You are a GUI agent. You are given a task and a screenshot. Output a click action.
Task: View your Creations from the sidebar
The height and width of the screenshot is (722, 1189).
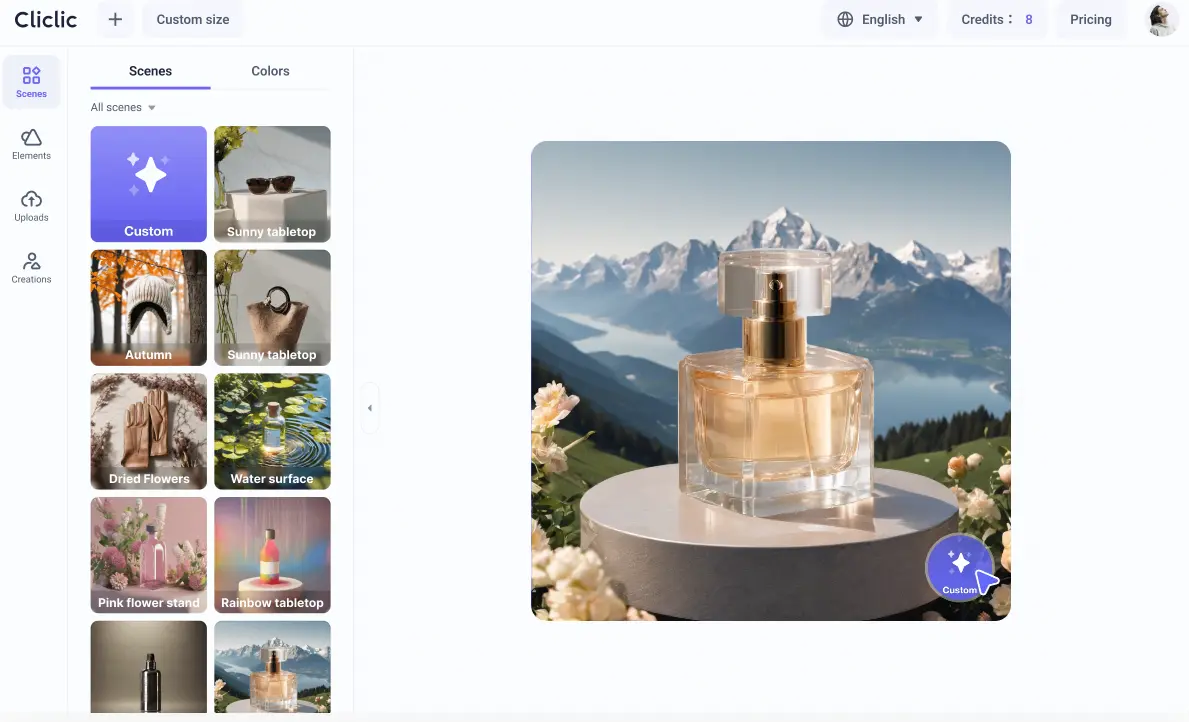(x=31, y=268)
